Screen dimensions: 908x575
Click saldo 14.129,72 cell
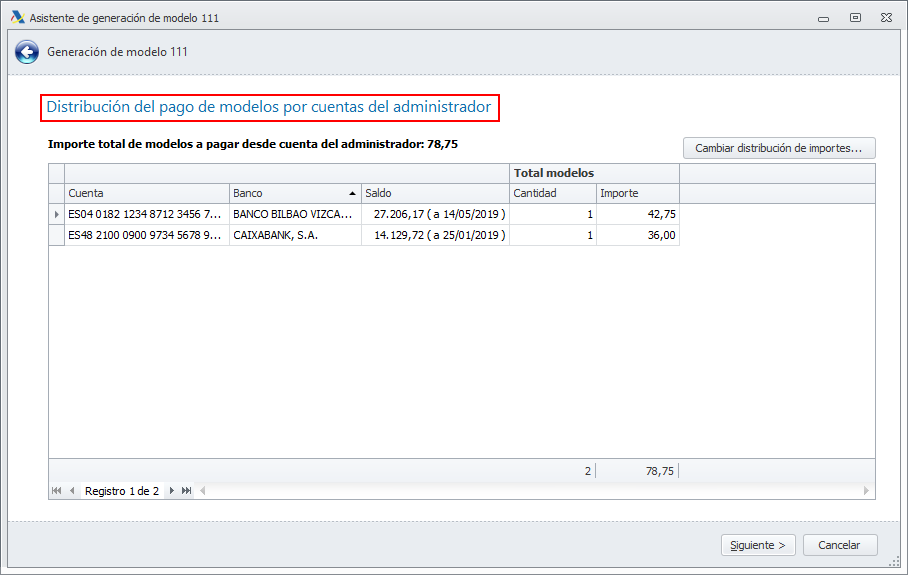point(435,235)
